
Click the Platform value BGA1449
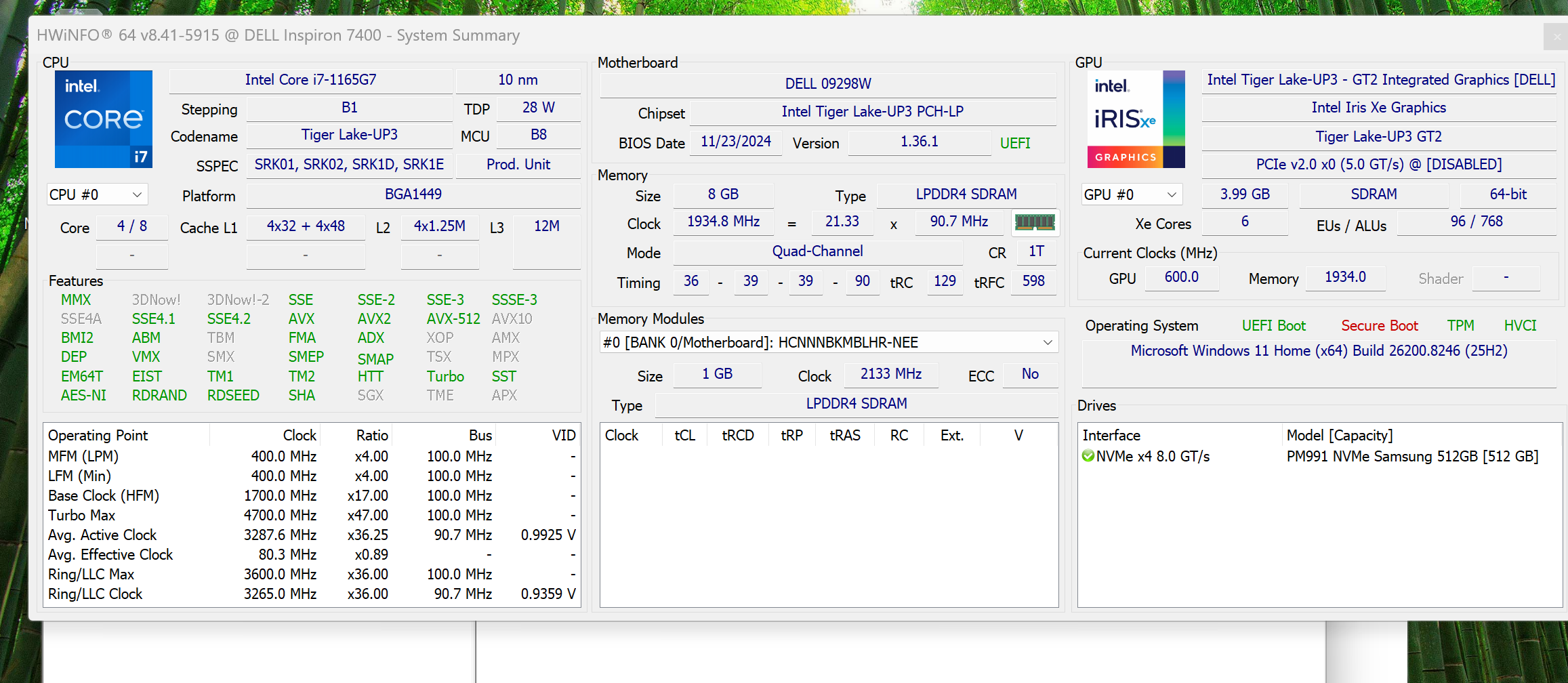(x=413, y=194)
